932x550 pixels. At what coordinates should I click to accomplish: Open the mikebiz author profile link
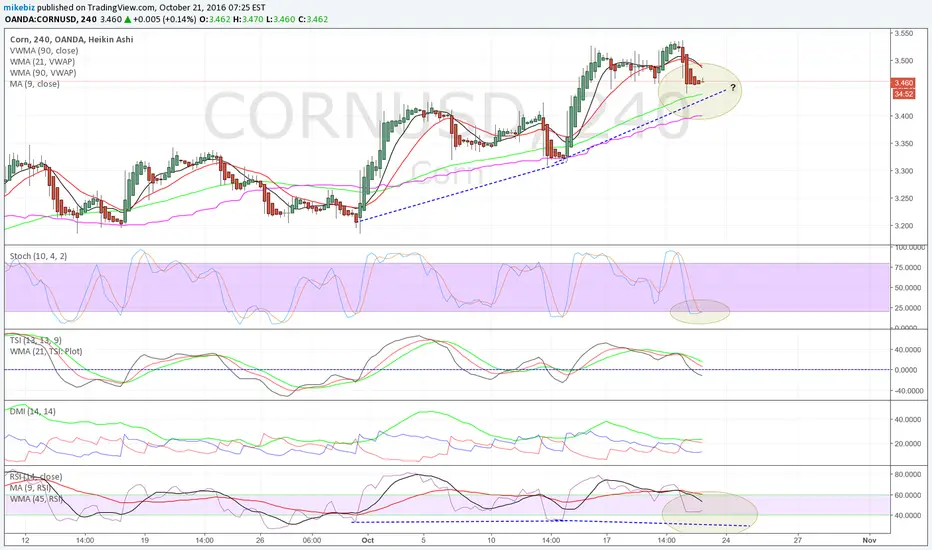coord(18,8)
